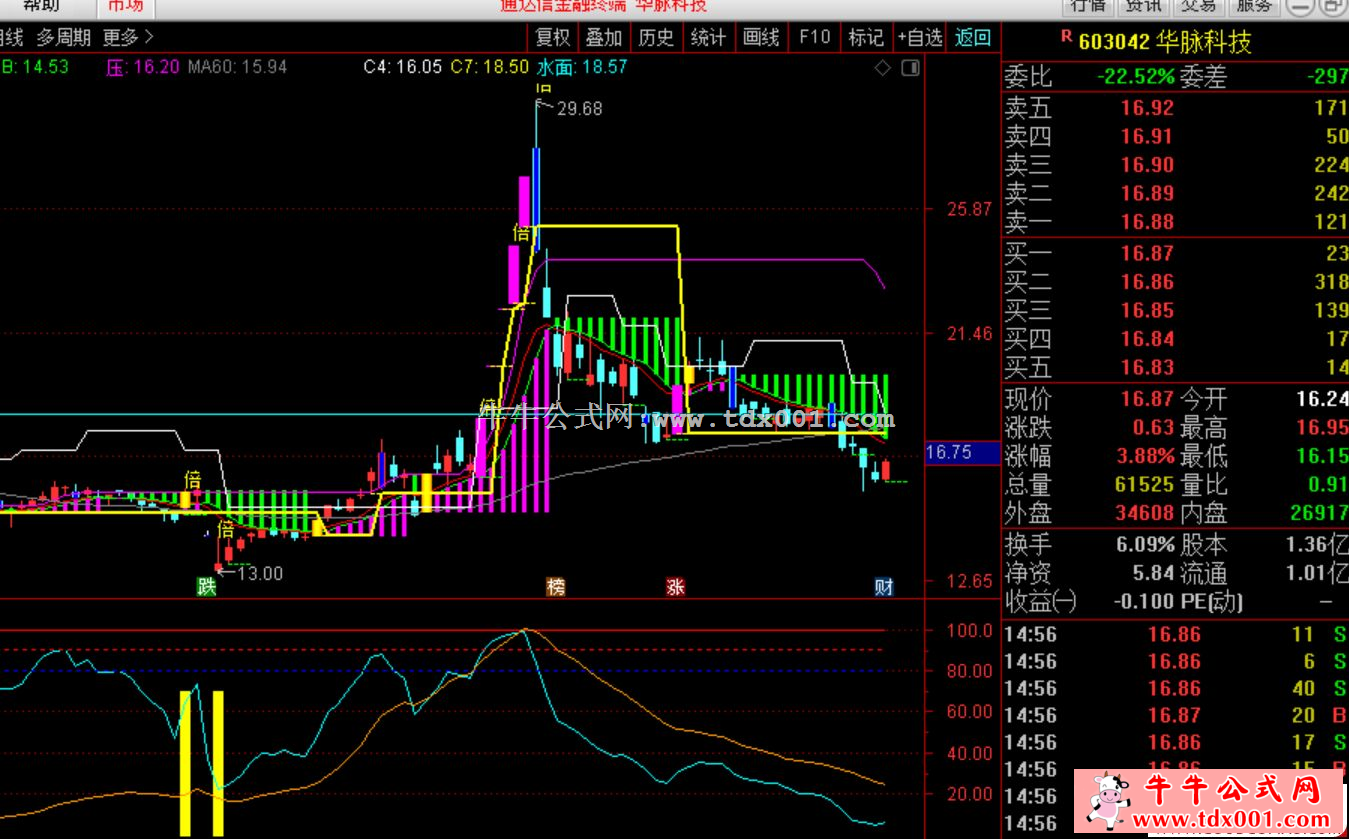
Task: Click the 涨幅 value 3.88%
Action: tap(1146, 457)
